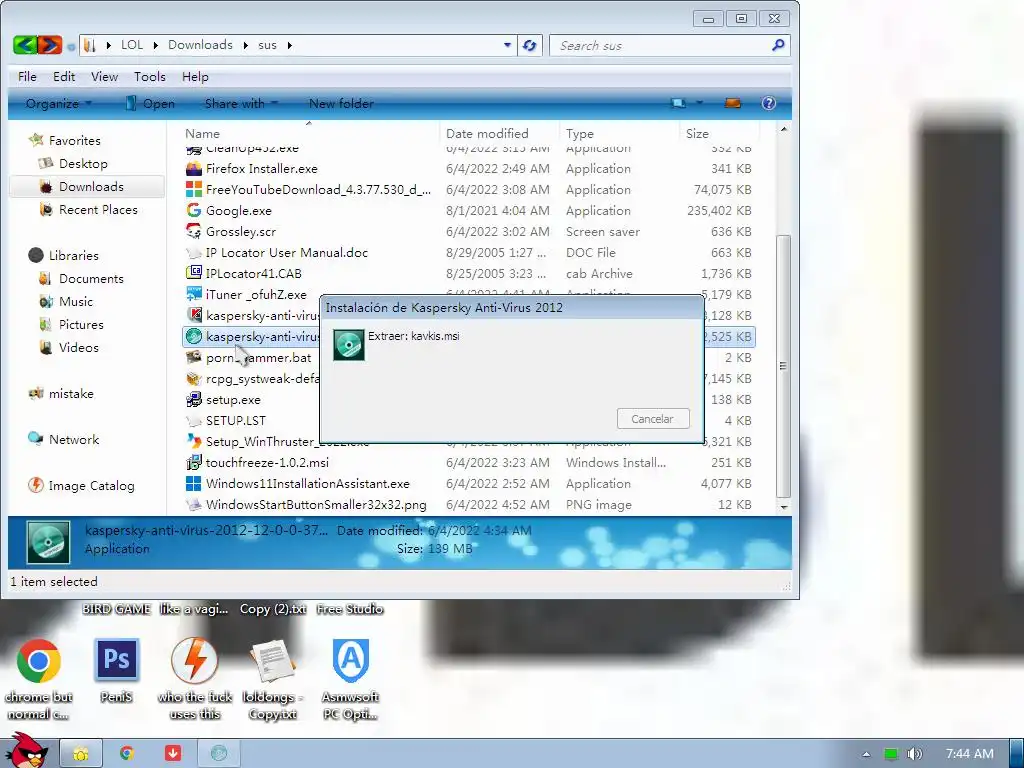Screen dimensions: 1024x768
Task: Click the file list vertical scrollbar thumb
Action: coord(783,366)
